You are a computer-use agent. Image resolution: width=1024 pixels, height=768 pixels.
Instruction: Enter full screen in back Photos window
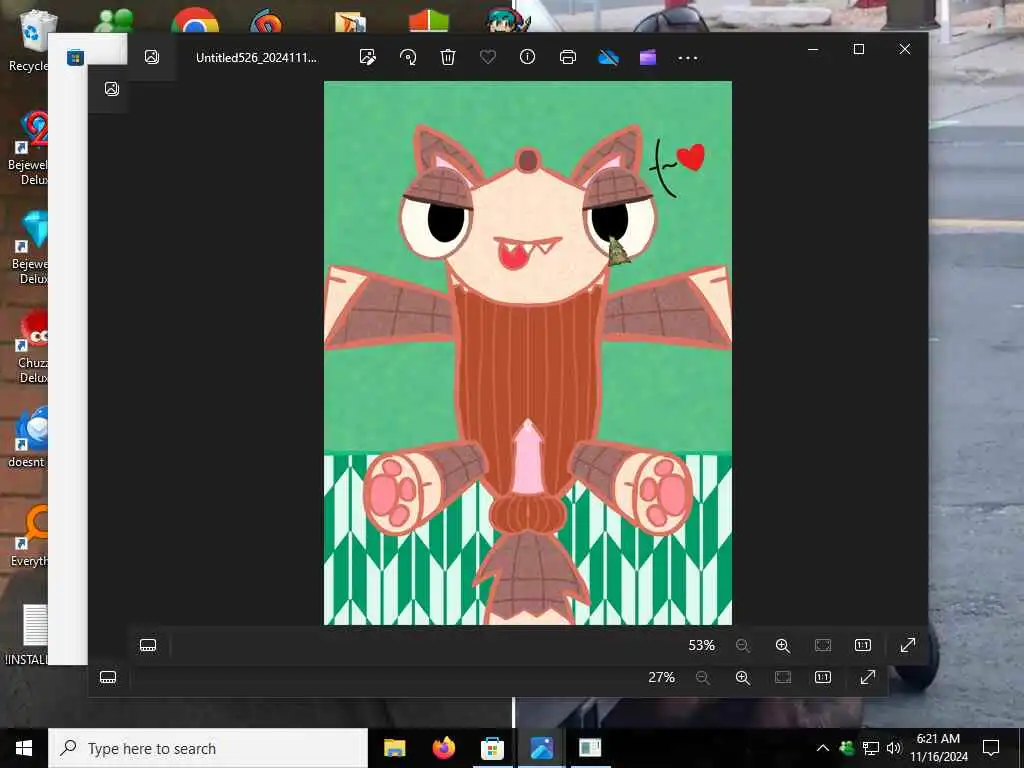[867, 677]
